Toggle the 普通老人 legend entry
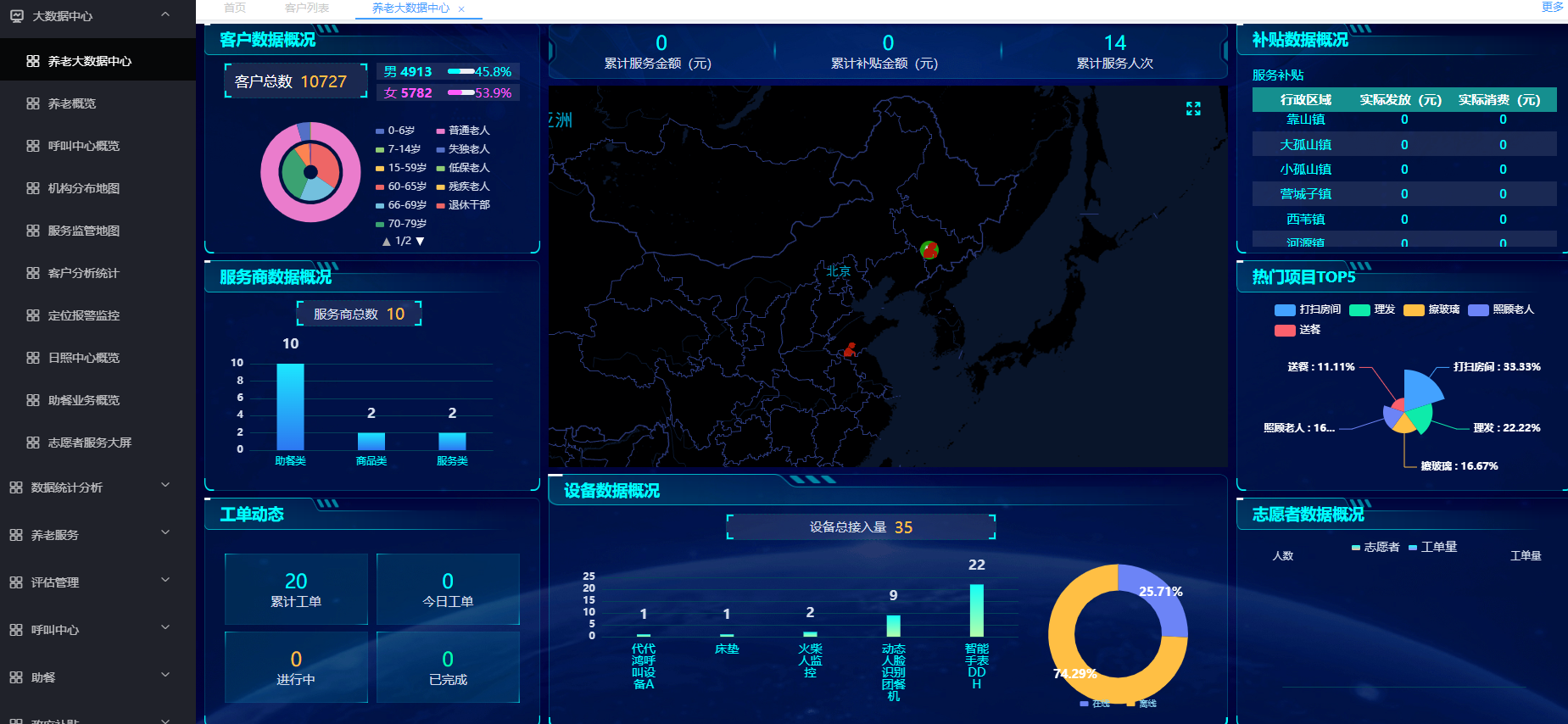The image size is (1568, 724). [463, 131]
